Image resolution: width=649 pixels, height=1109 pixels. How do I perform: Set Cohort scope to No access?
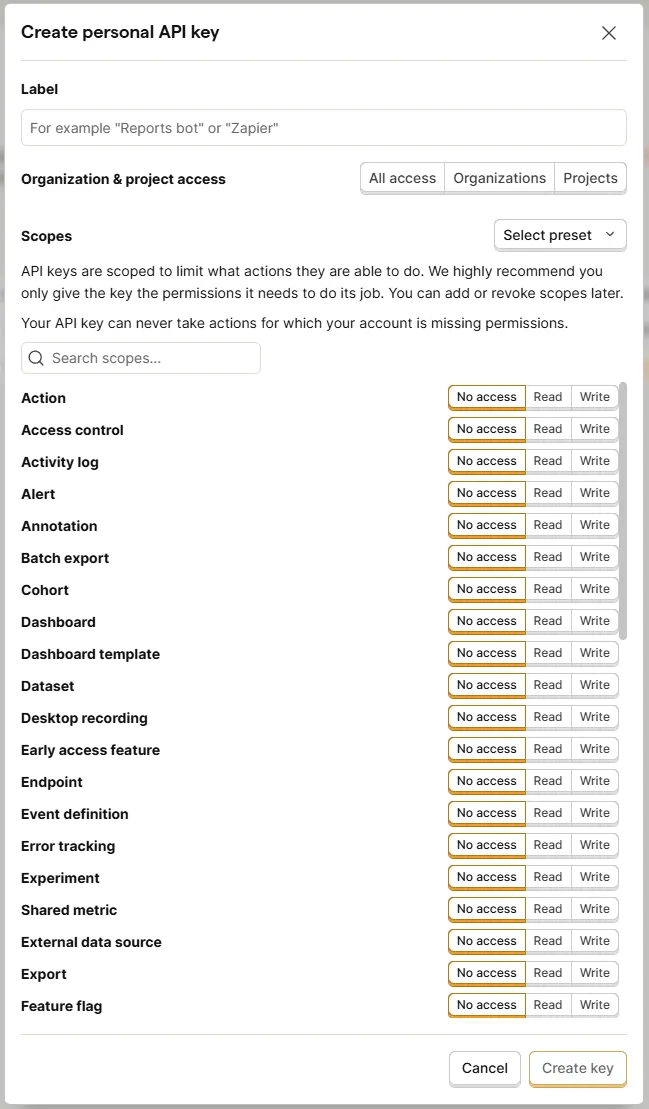(486, 589)
